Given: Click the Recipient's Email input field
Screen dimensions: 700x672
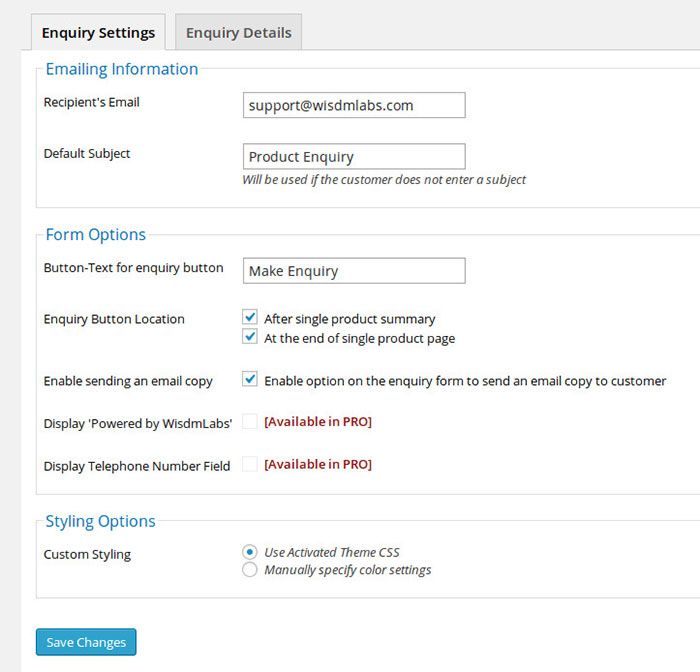Looking at the screenshot, I should (x=354, y=105).
